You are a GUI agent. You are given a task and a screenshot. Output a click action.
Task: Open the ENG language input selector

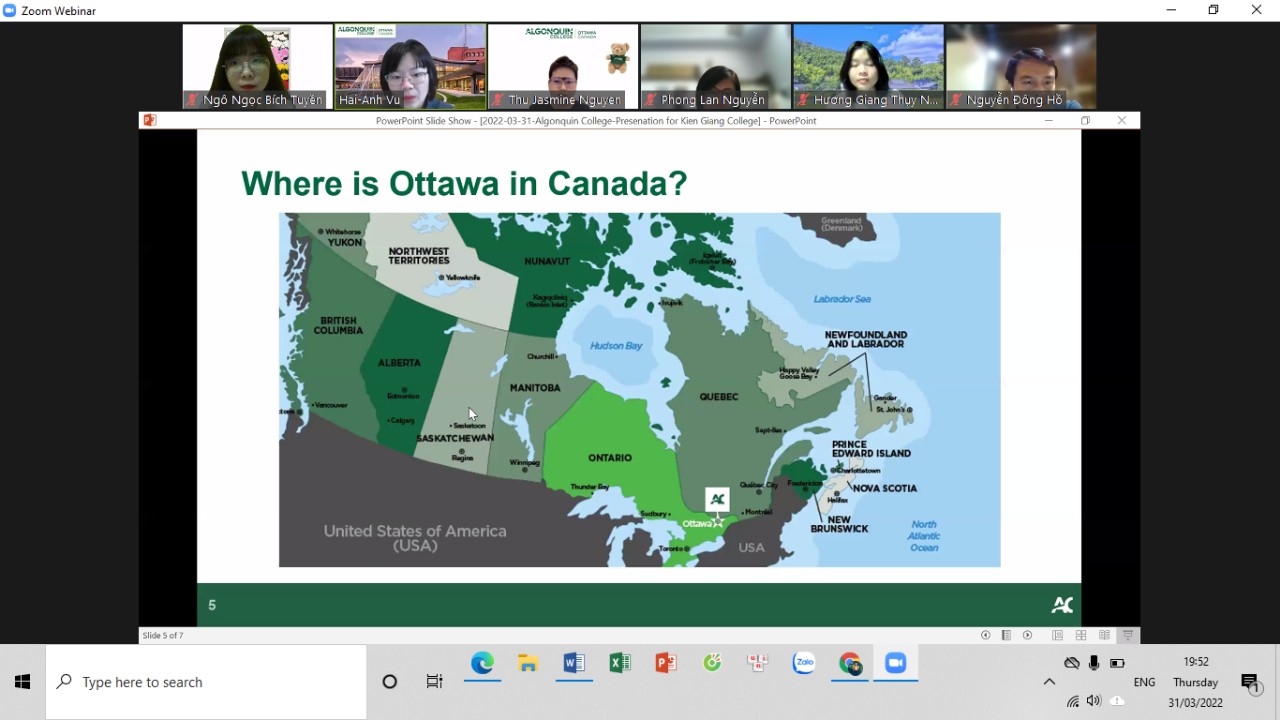pyautogui.click(x=1144, y=682)
